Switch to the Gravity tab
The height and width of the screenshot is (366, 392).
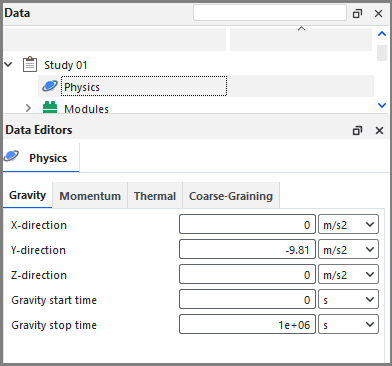28,195
